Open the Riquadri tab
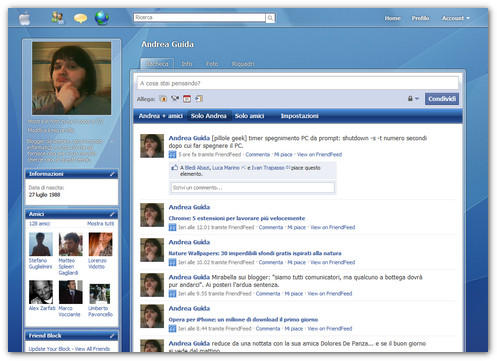This screenshot has height=361, width=497. [243, 64]
